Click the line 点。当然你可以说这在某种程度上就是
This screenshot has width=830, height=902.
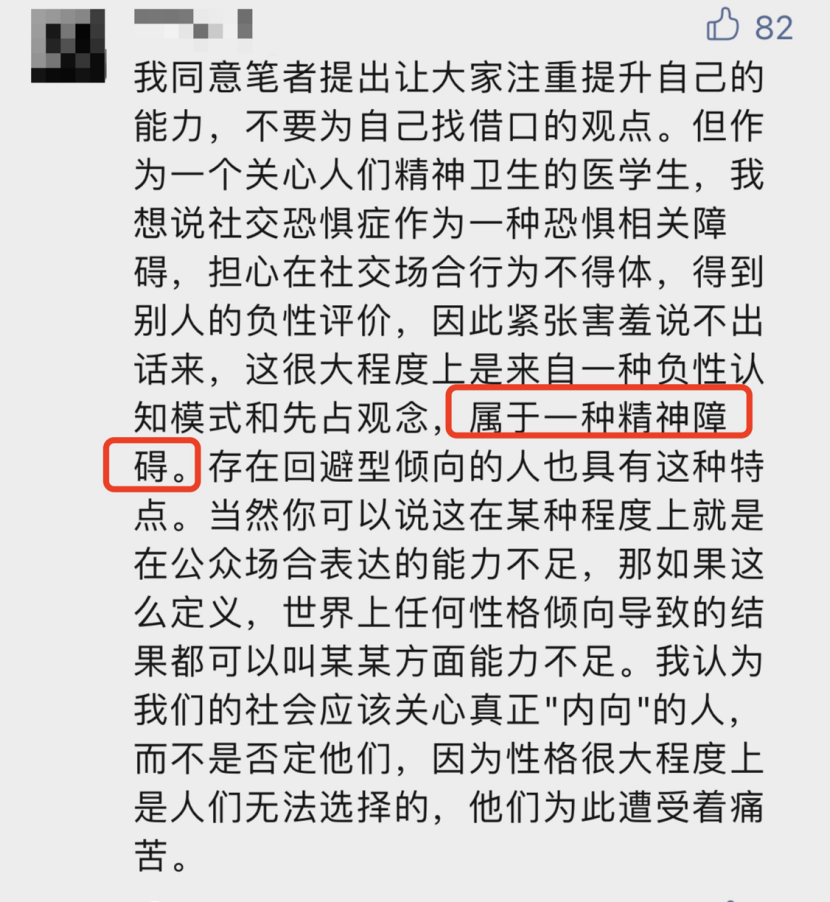pos(449,514)
